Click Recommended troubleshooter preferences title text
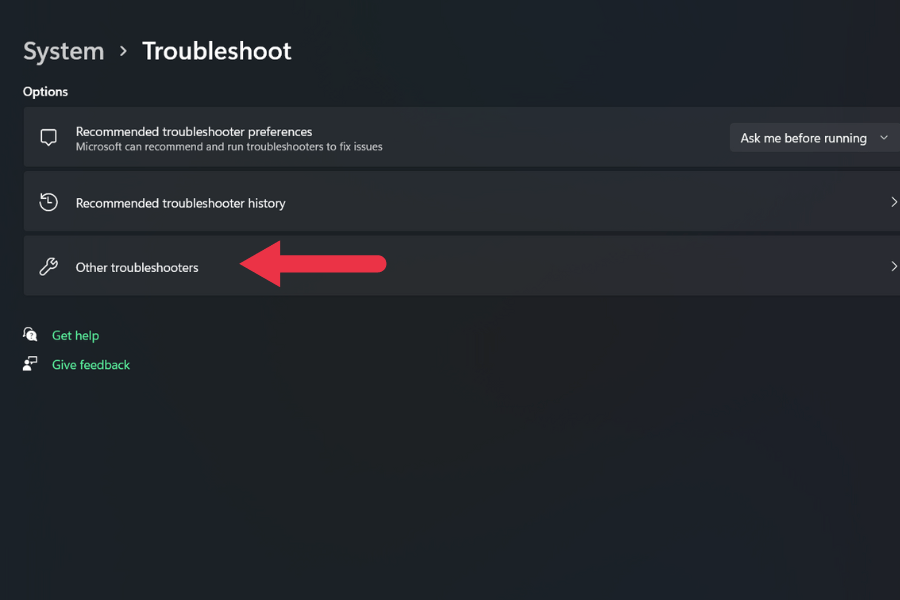The width and height of the screenshot is (900, 600). pyautogui.click(x=194, y=131)
